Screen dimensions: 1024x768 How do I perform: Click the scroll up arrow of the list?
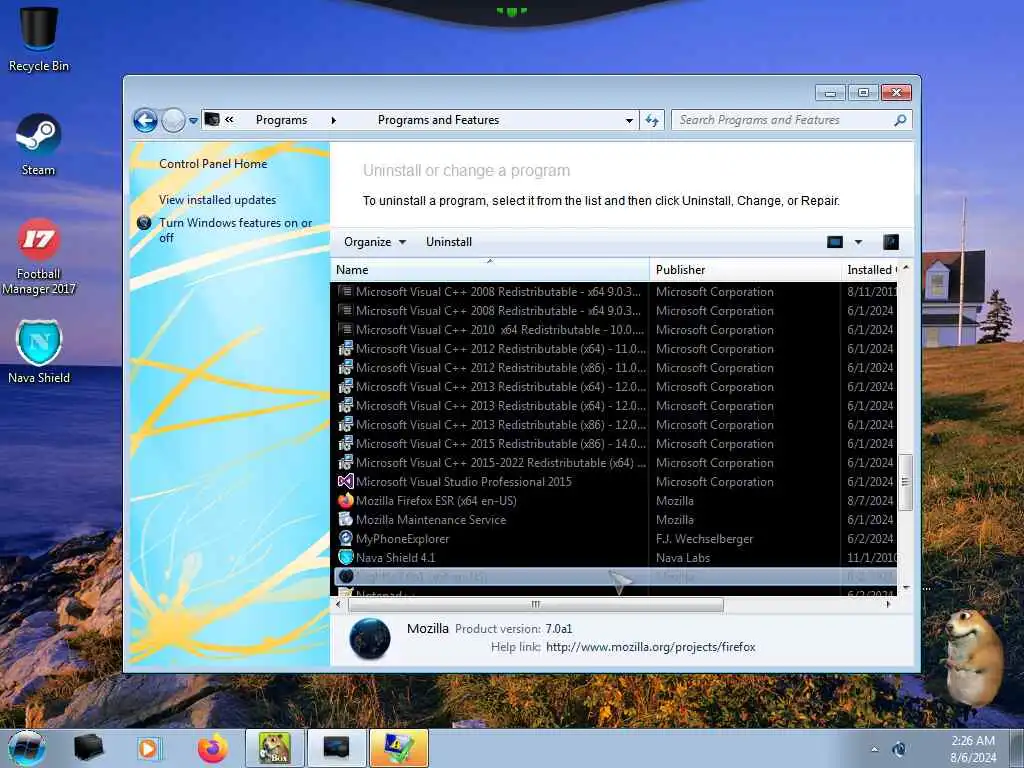point(906,268)
